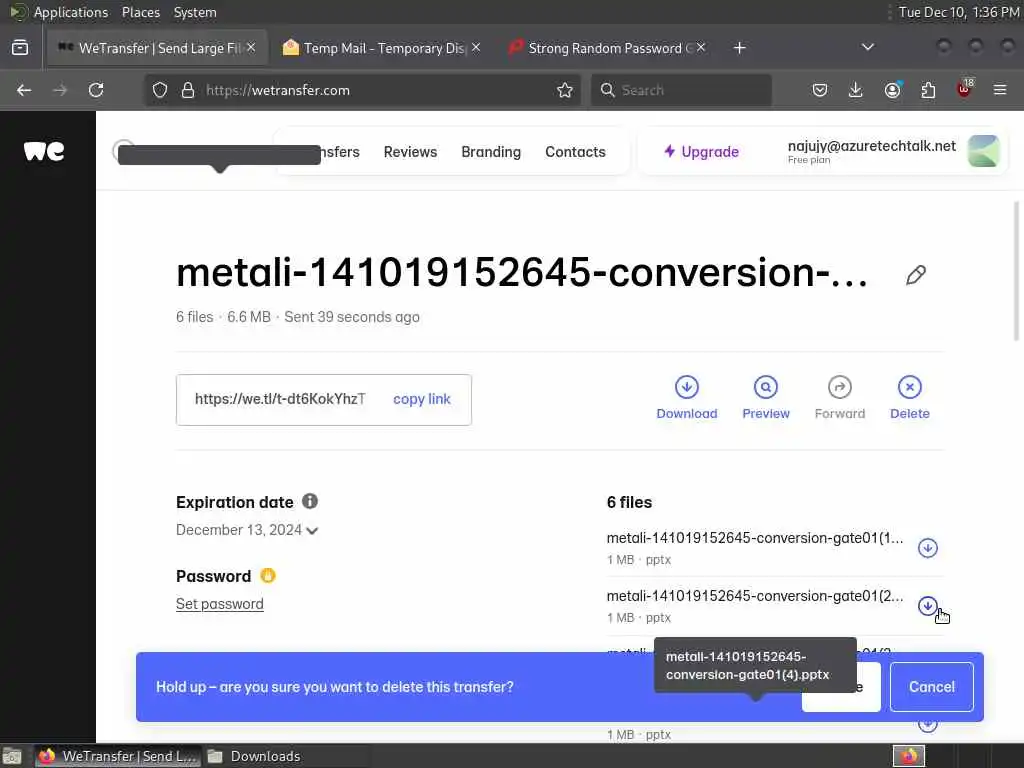Open the Places menu
This screenshot has height=768, width=1024.
tap(140, 12)
